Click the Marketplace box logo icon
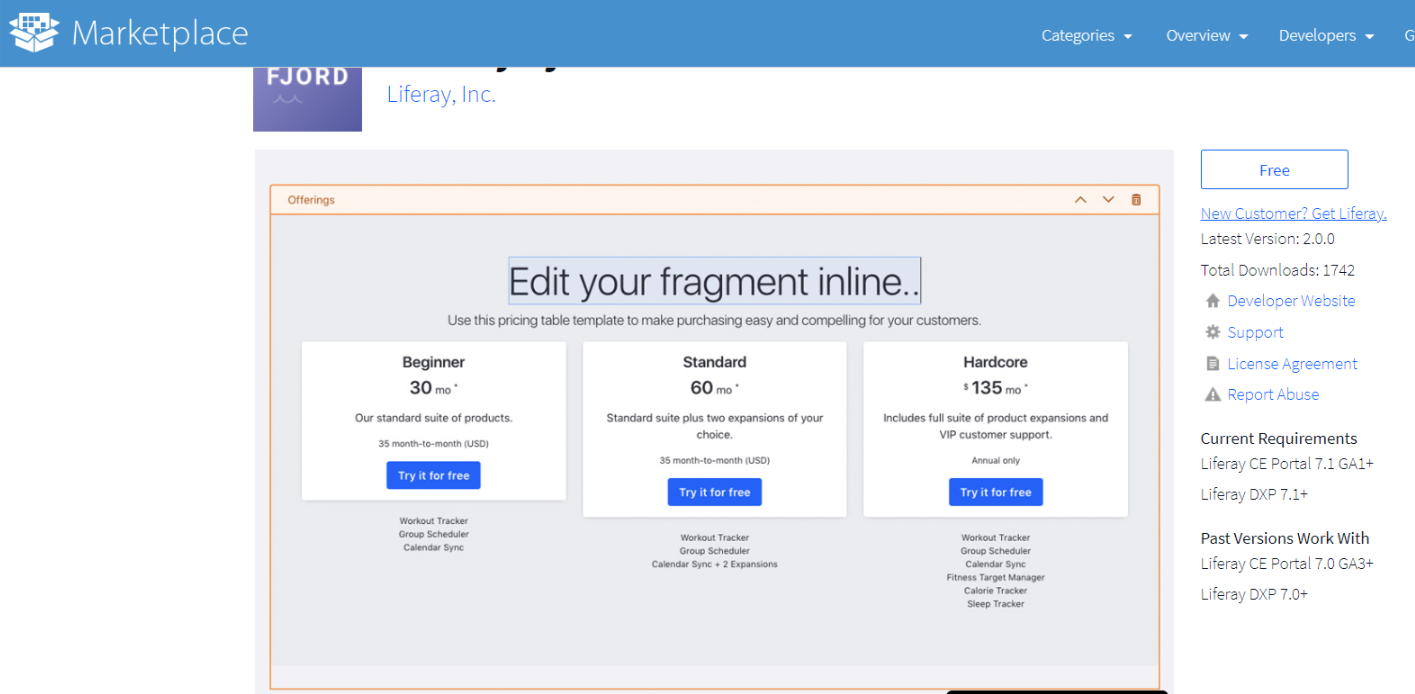 click(34, 33)
